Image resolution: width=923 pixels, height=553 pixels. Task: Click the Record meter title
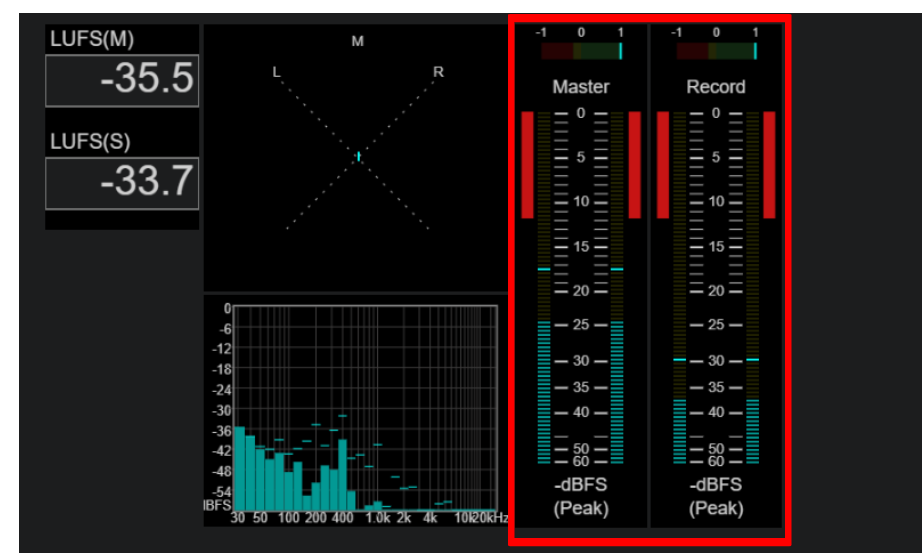coord(716,87)
